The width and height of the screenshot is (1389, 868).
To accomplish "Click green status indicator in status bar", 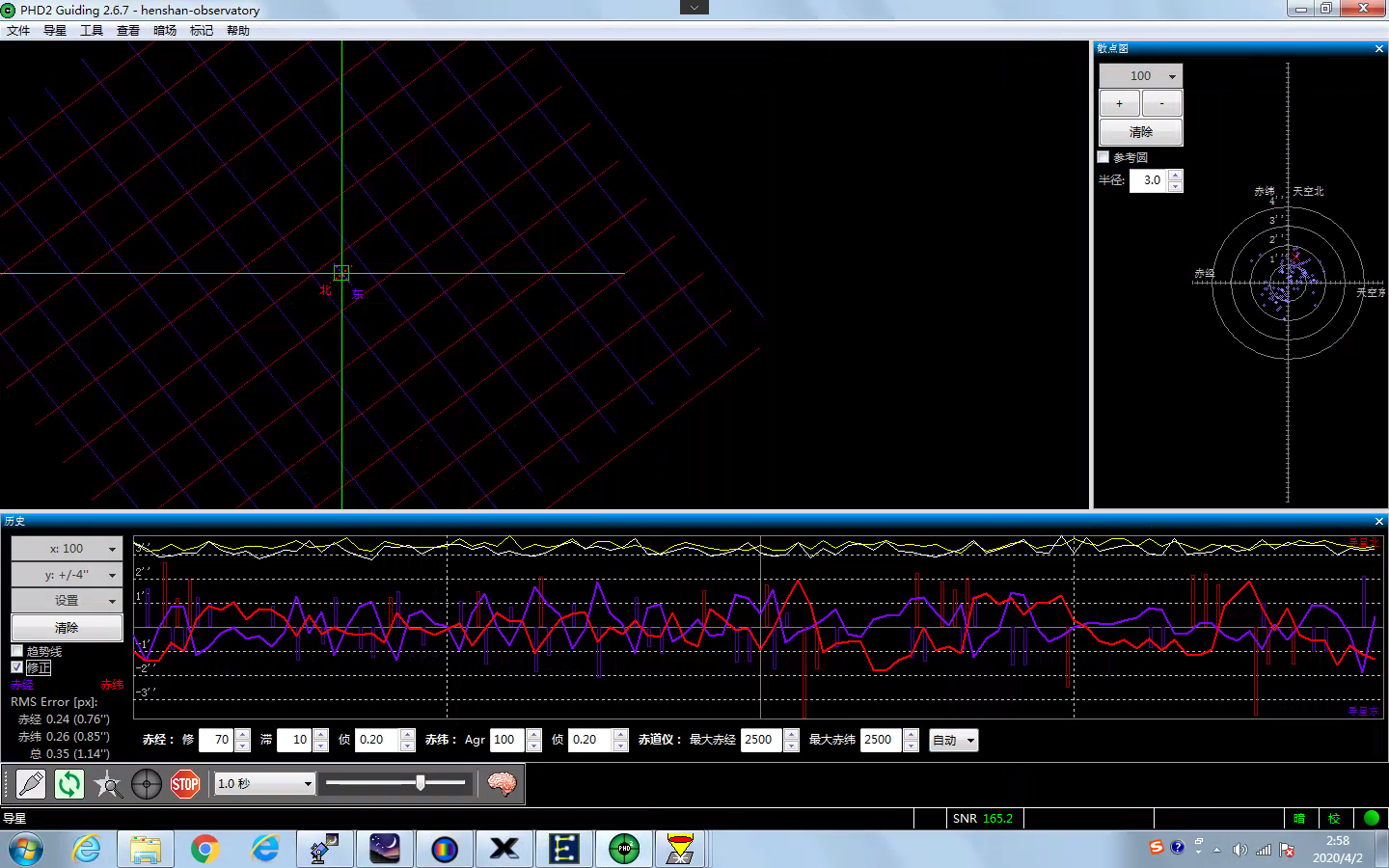I will pyautogui.click(x=1372, y=818).
